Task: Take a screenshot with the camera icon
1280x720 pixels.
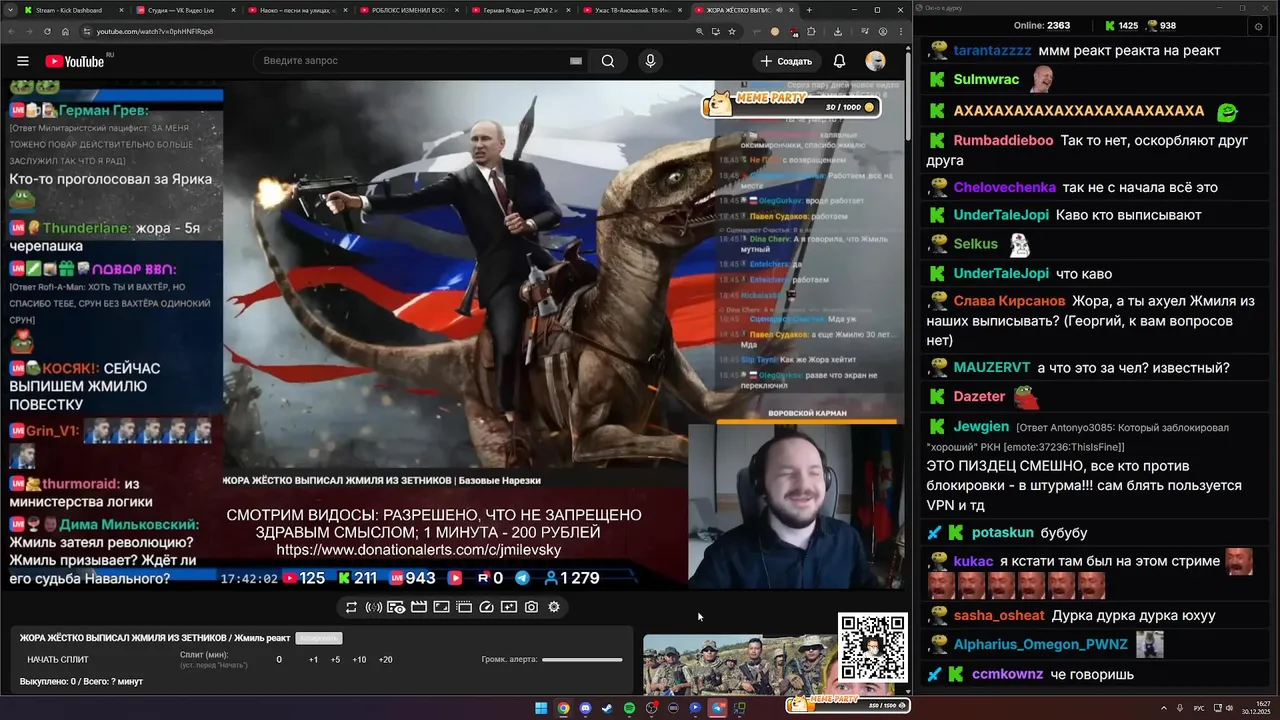Action: [531, 607]
